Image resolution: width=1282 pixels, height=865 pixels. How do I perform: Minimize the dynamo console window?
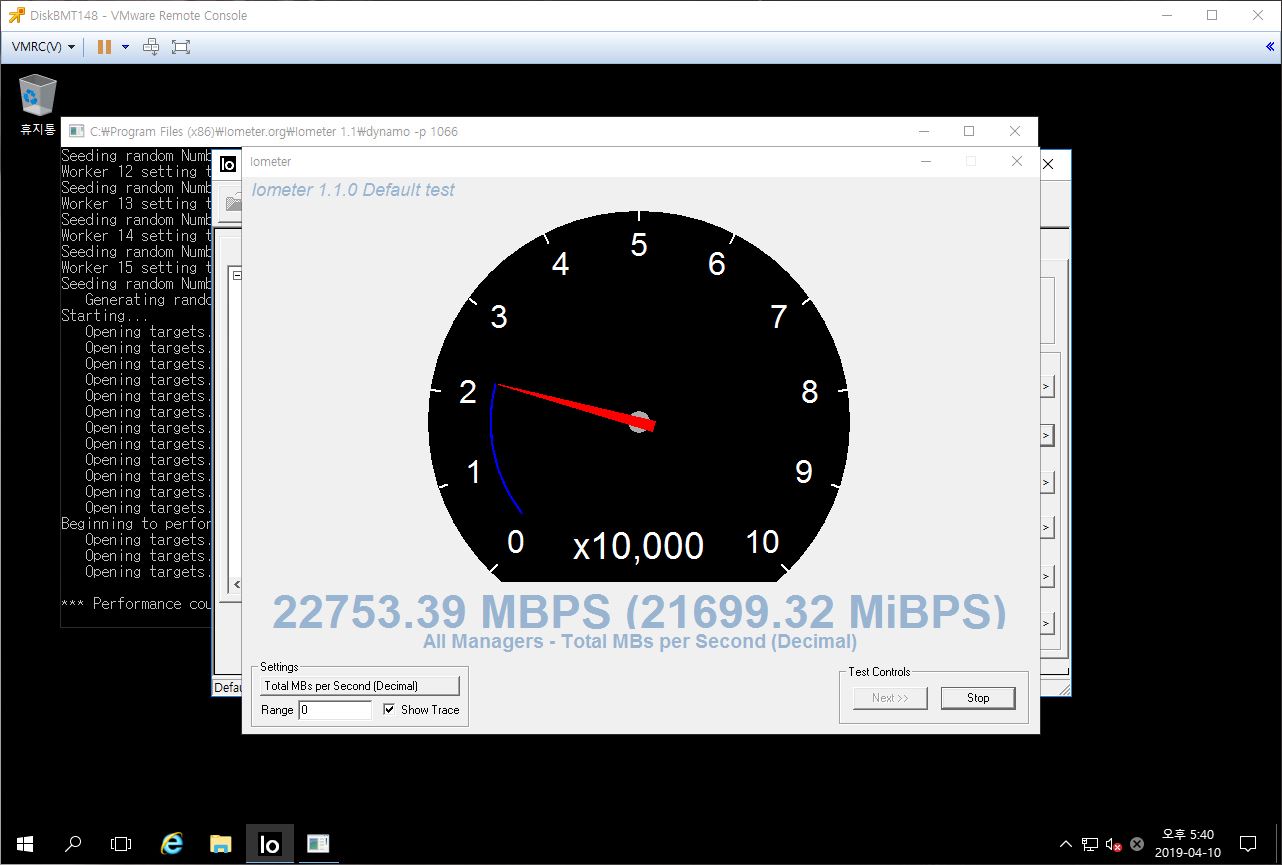(x=923, y=131)
